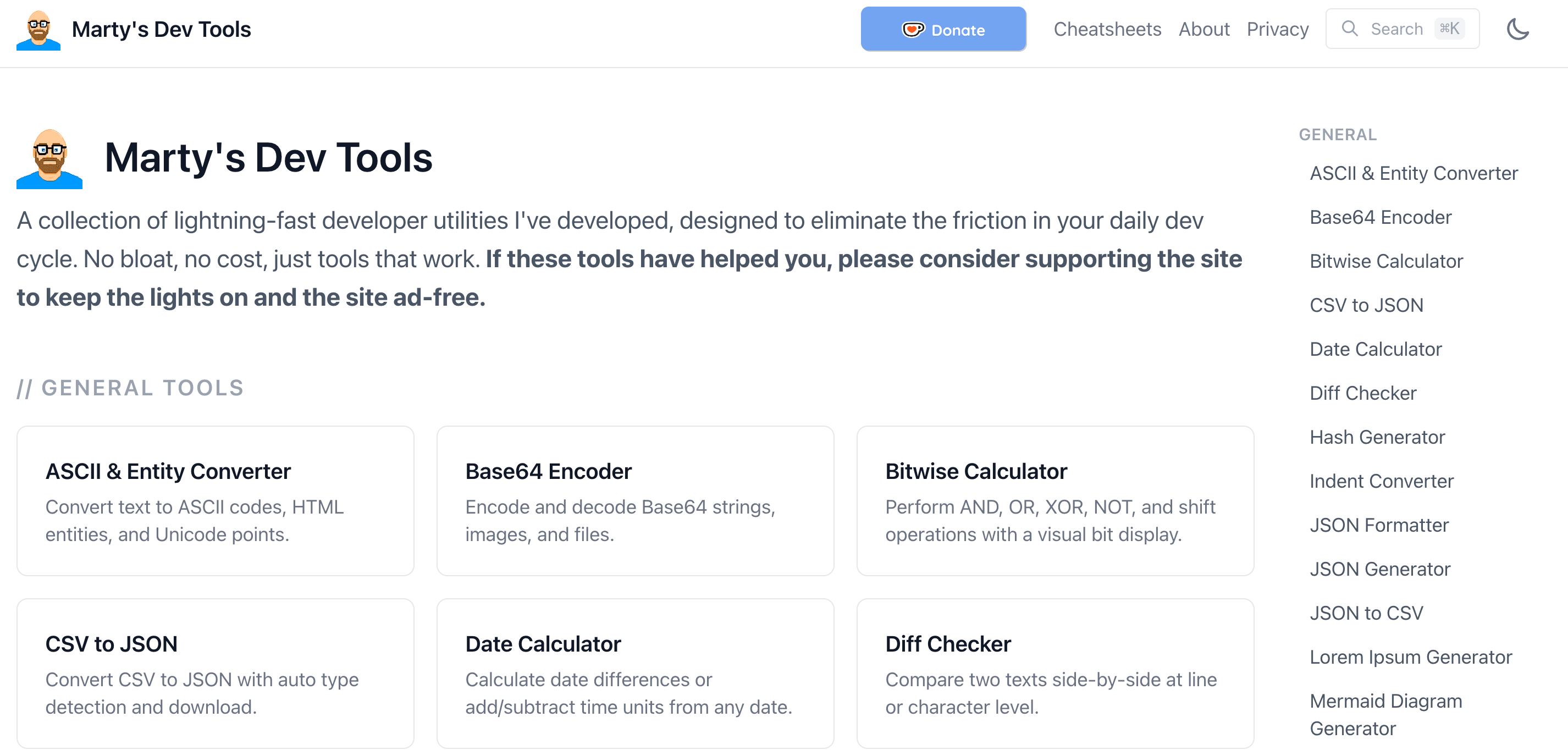The height and width of the screenshot is (750, 1568).
Task: Click the Marty avatar logo in header
Action: pos(38,30)
